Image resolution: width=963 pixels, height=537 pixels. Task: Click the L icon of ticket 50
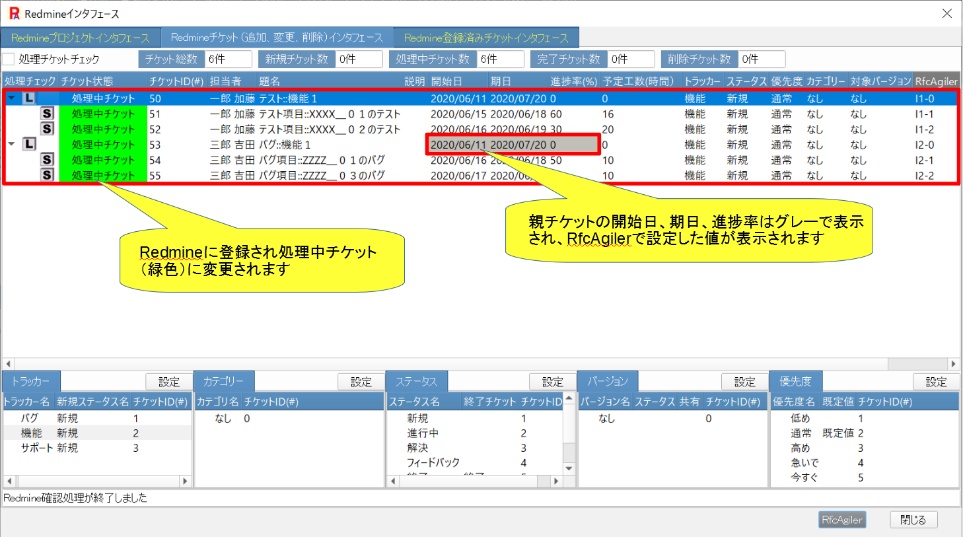(x=29, y=98)
